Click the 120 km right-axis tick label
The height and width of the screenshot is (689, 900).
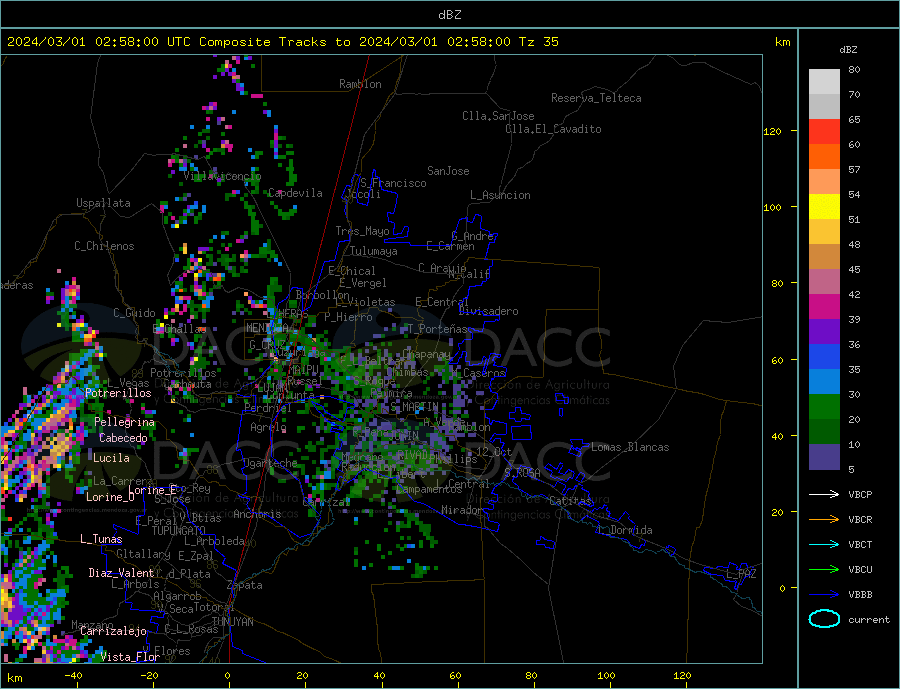(772, 131)
